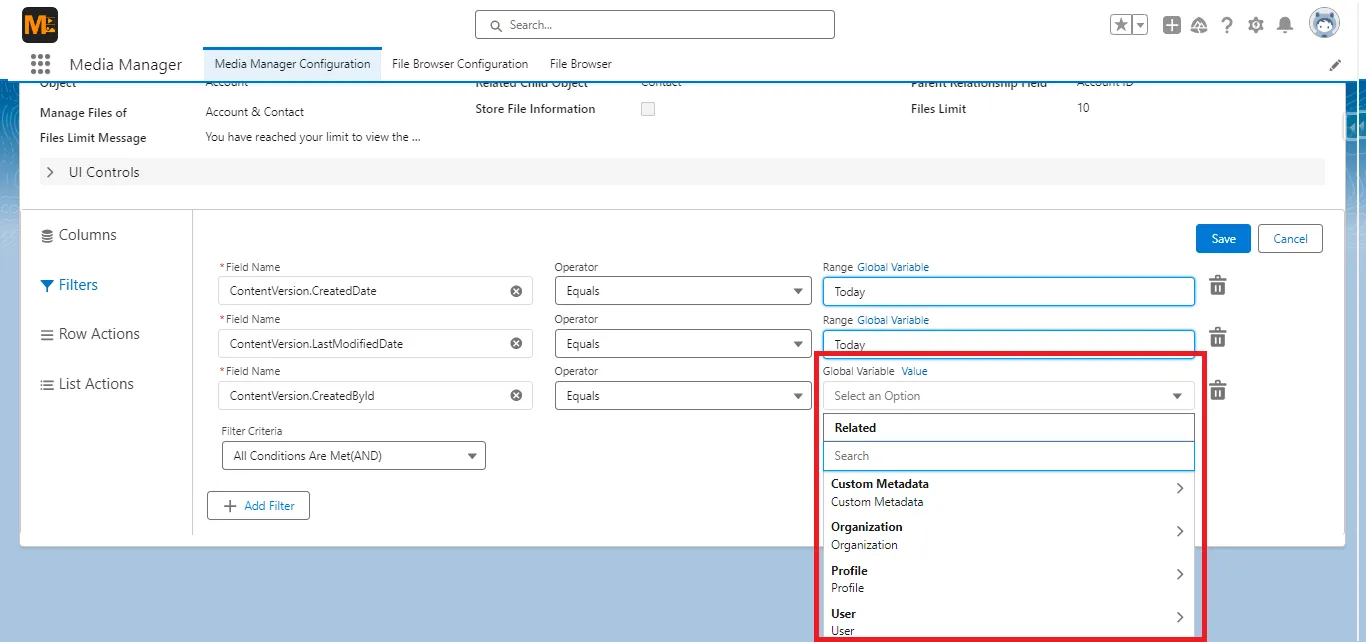Expand the User global variable option
This screenshot has height=642, width=1366.
coord(1180,618)
